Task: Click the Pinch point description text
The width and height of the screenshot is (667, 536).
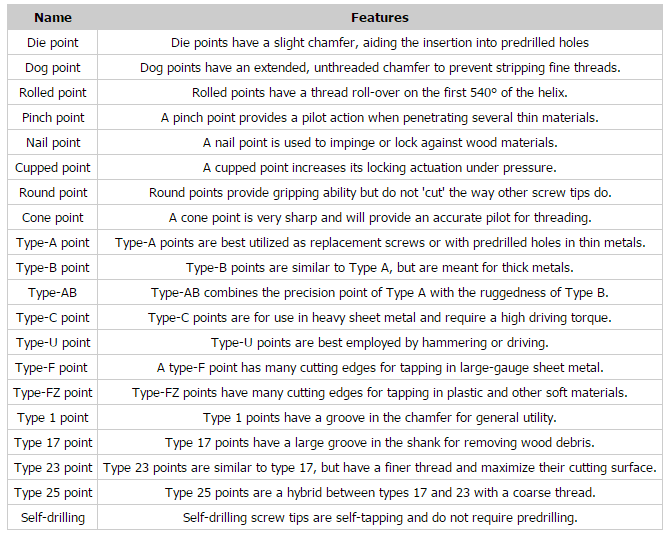Action: click(x=379, y=118)
